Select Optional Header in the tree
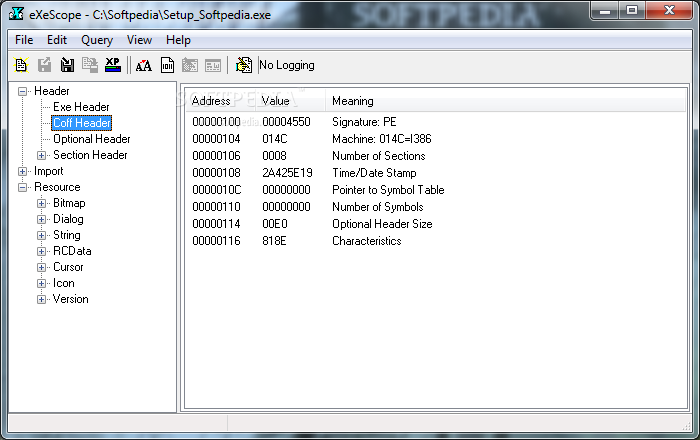 (92, 139)
